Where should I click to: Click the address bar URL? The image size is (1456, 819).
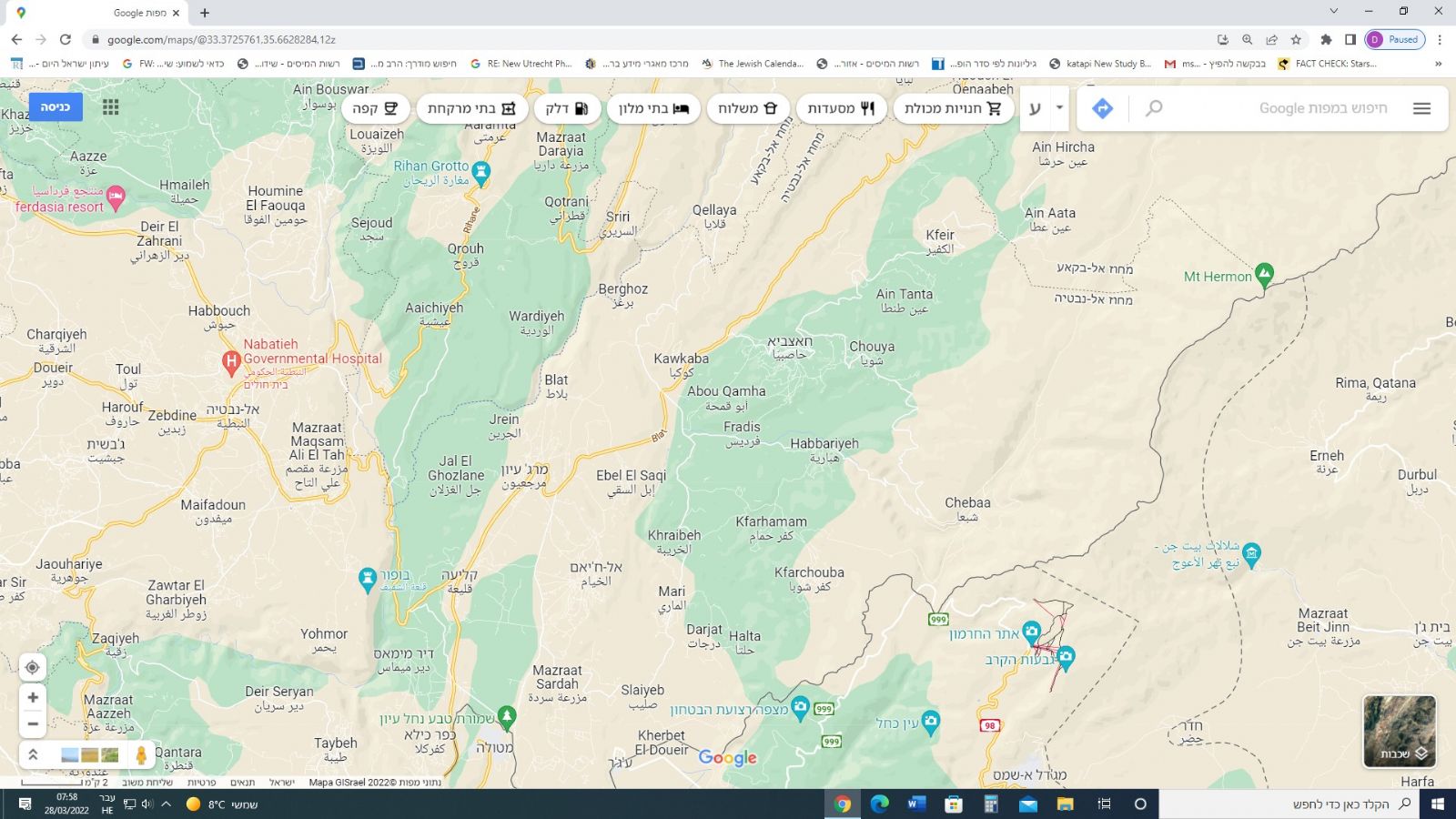(x=221, y=39)
